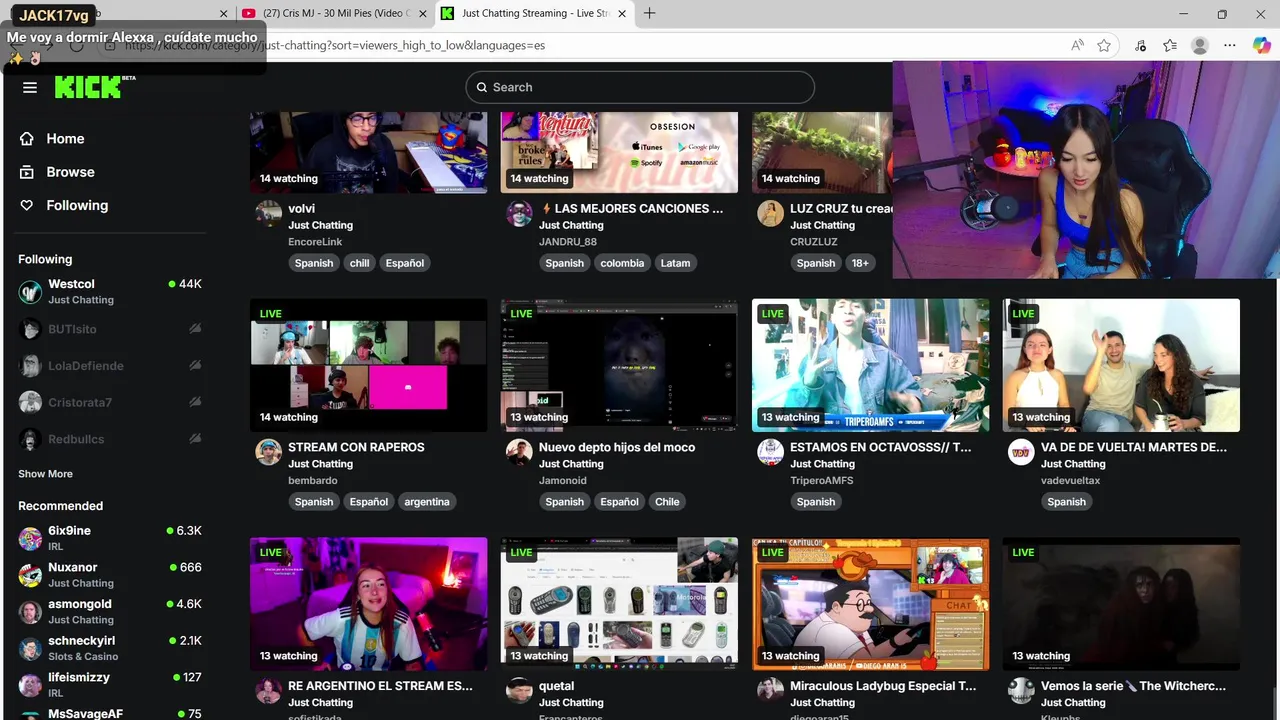Image resolution: width=1280 pixels, height=720 pixels.
Task: Click Jamonoid streamer avatar
Action: click(x=519, y=452)
